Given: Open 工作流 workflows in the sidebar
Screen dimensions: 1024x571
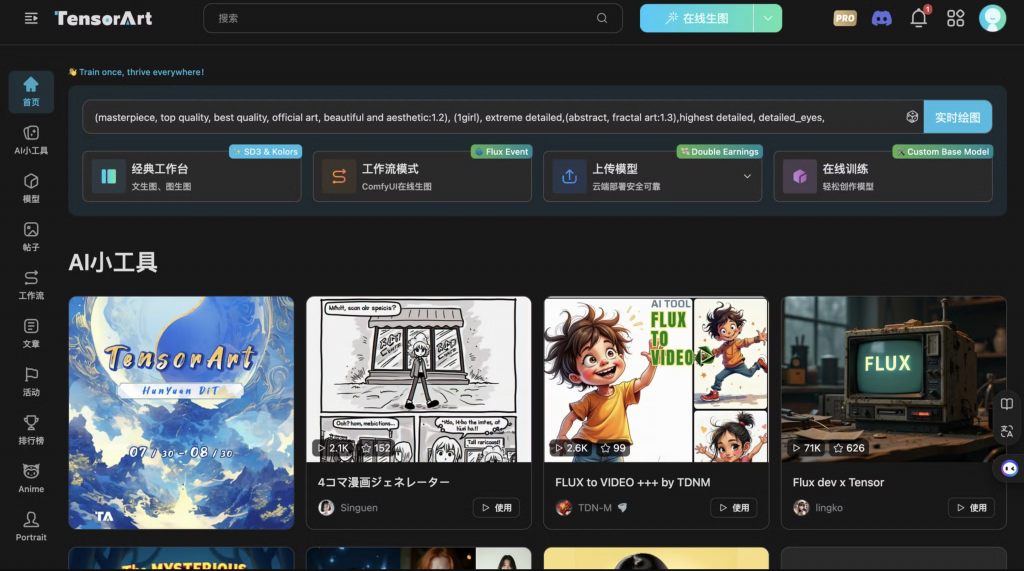Looking at the screenshot, I should [31, 285].
